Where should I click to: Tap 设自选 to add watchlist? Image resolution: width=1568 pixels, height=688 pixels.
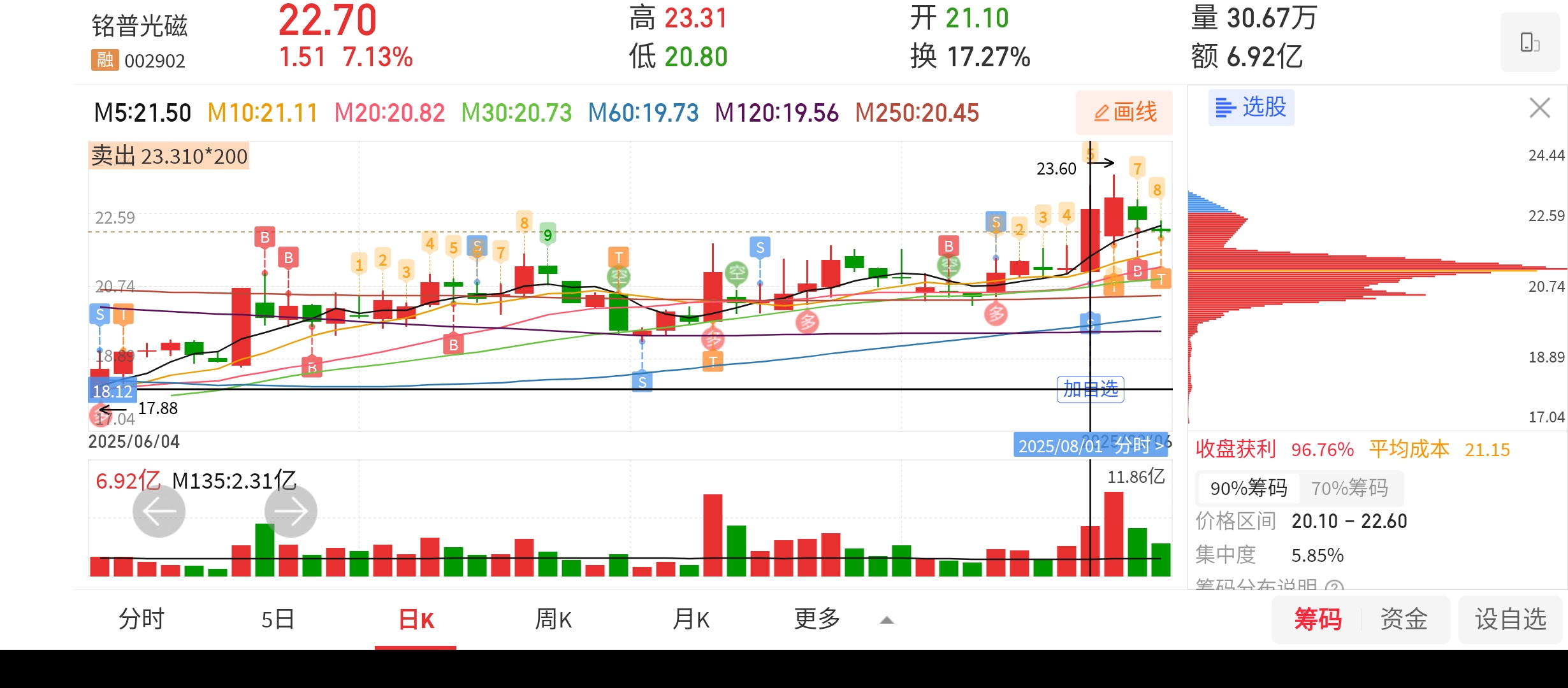pos(1511,619)
